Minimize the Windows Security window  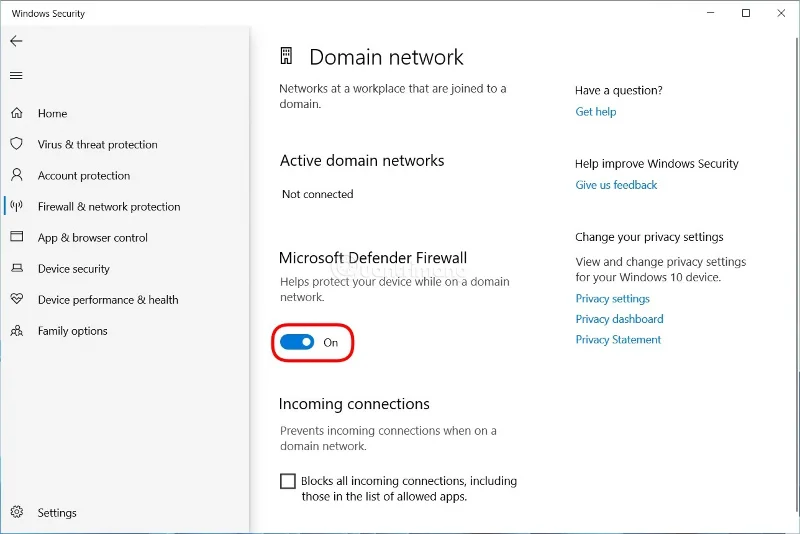pyautogui.click(x=710, y=13)
